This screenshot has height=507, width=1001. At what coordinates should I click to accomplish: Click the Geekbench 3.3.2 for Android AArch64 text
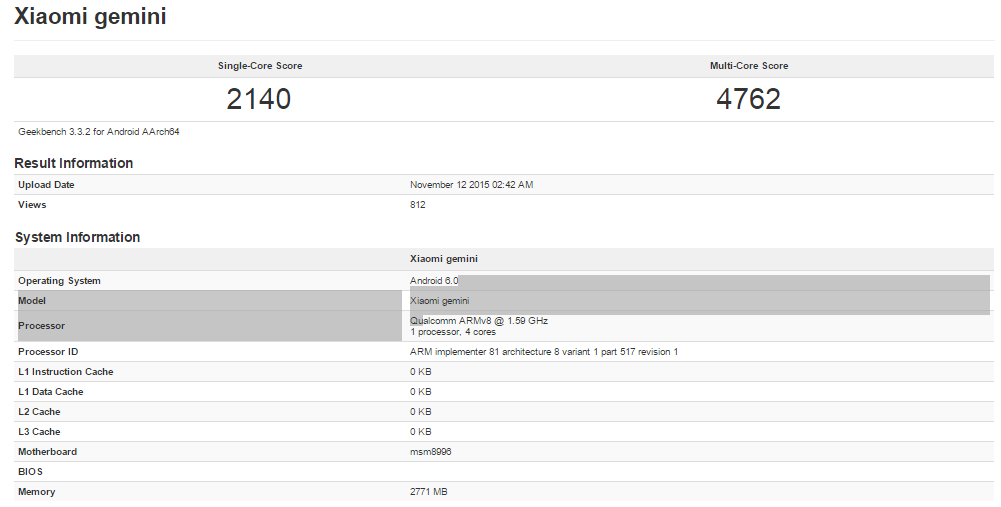click(x=99, y=132)
